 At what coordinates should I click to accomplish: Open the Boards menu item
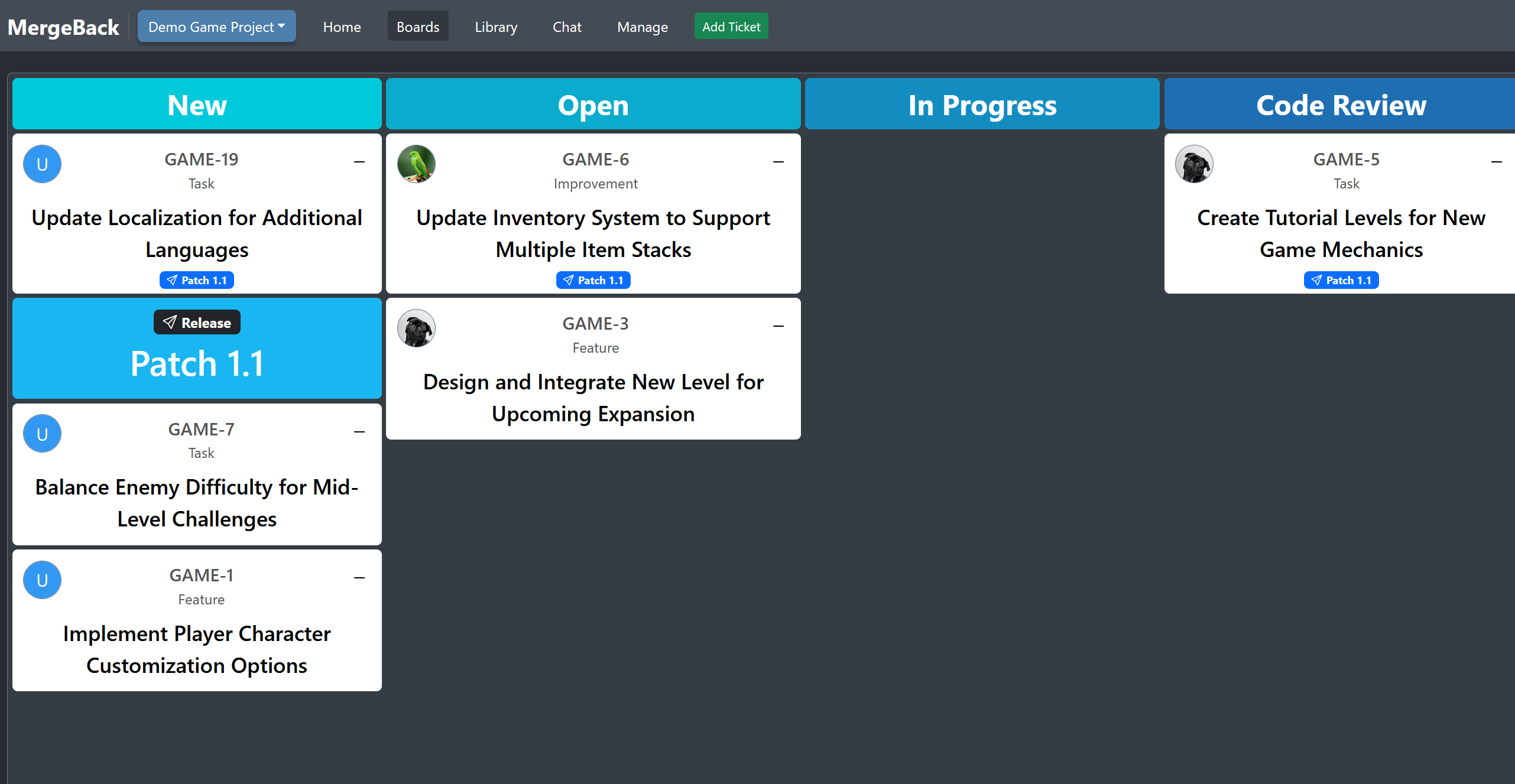tap(418, 27)
